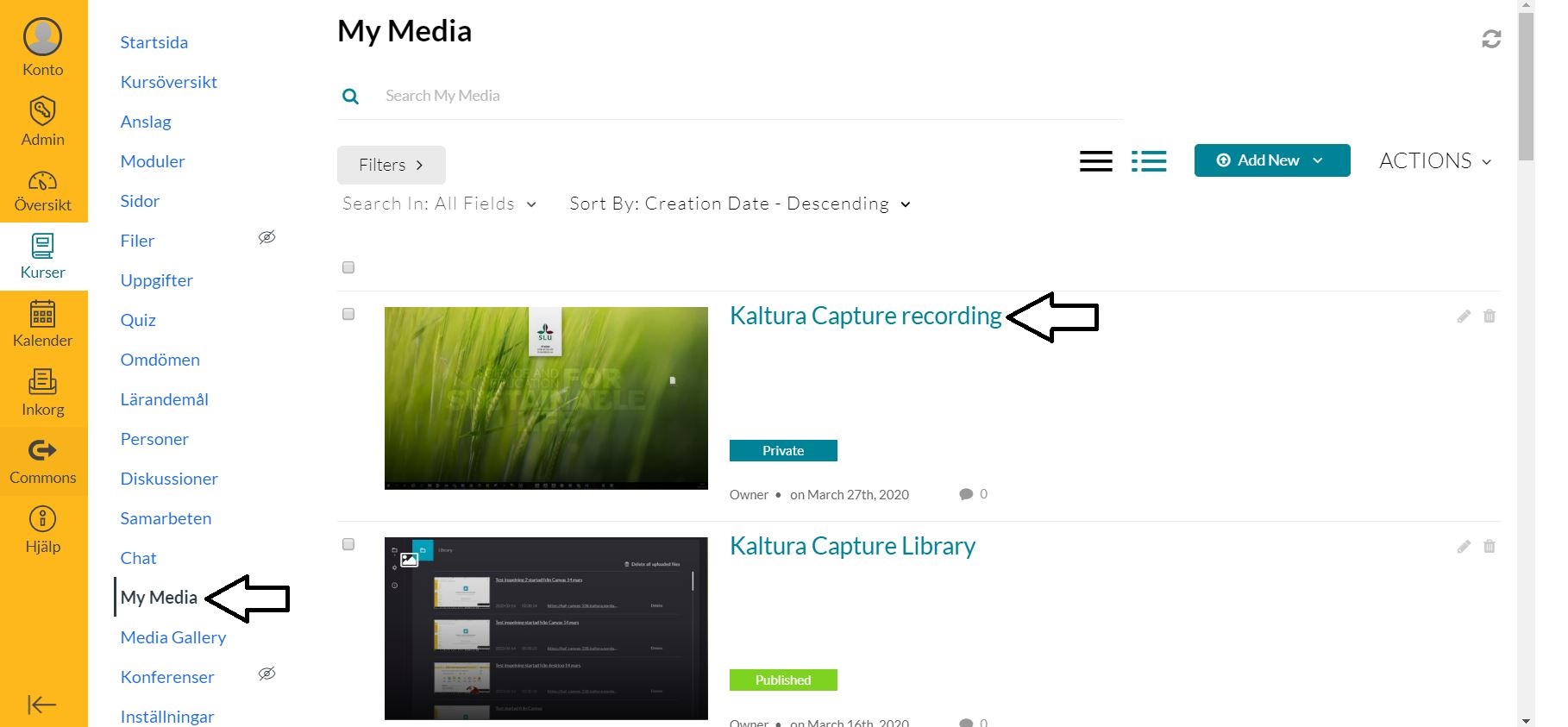Screen dimensions: 1568x727
Task: Open Commons icon in global nav
Action: [x=42, y=450]
